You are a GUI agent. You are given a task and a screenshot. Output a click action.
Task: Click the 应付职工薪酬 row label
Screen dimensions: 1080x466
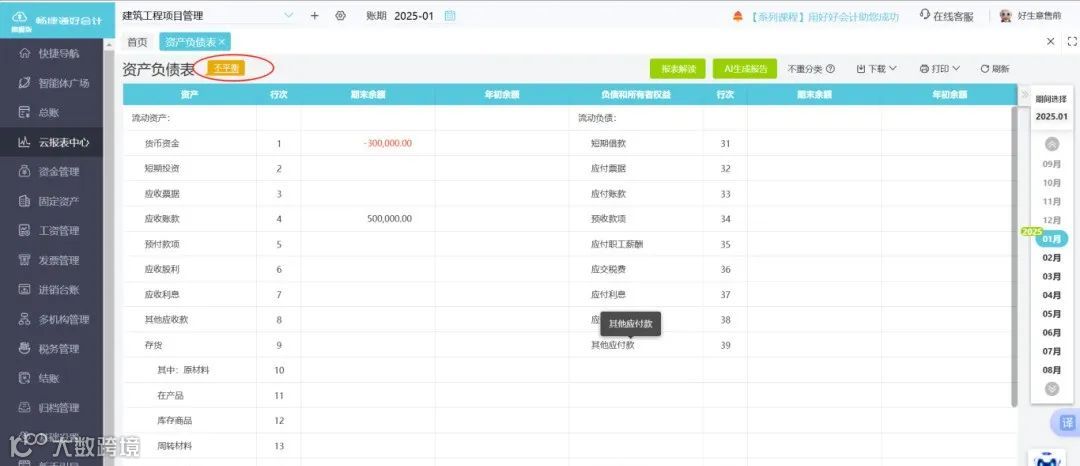616,244
